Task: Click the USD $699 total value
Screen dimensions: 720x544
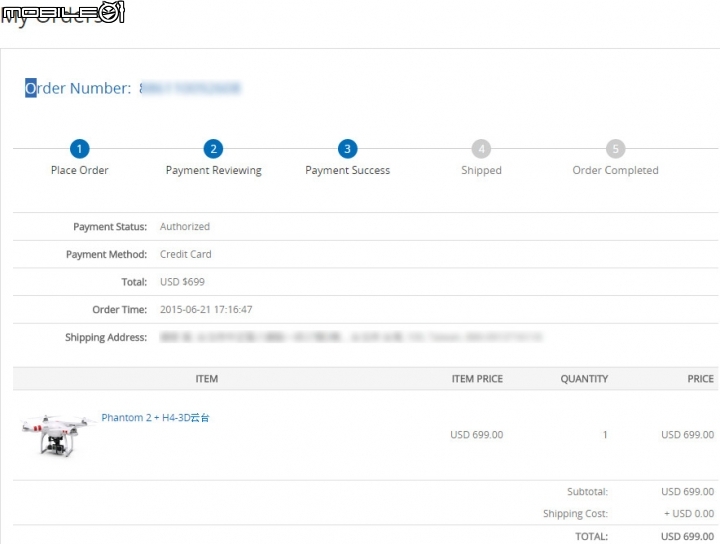Action: pos(182,282)
